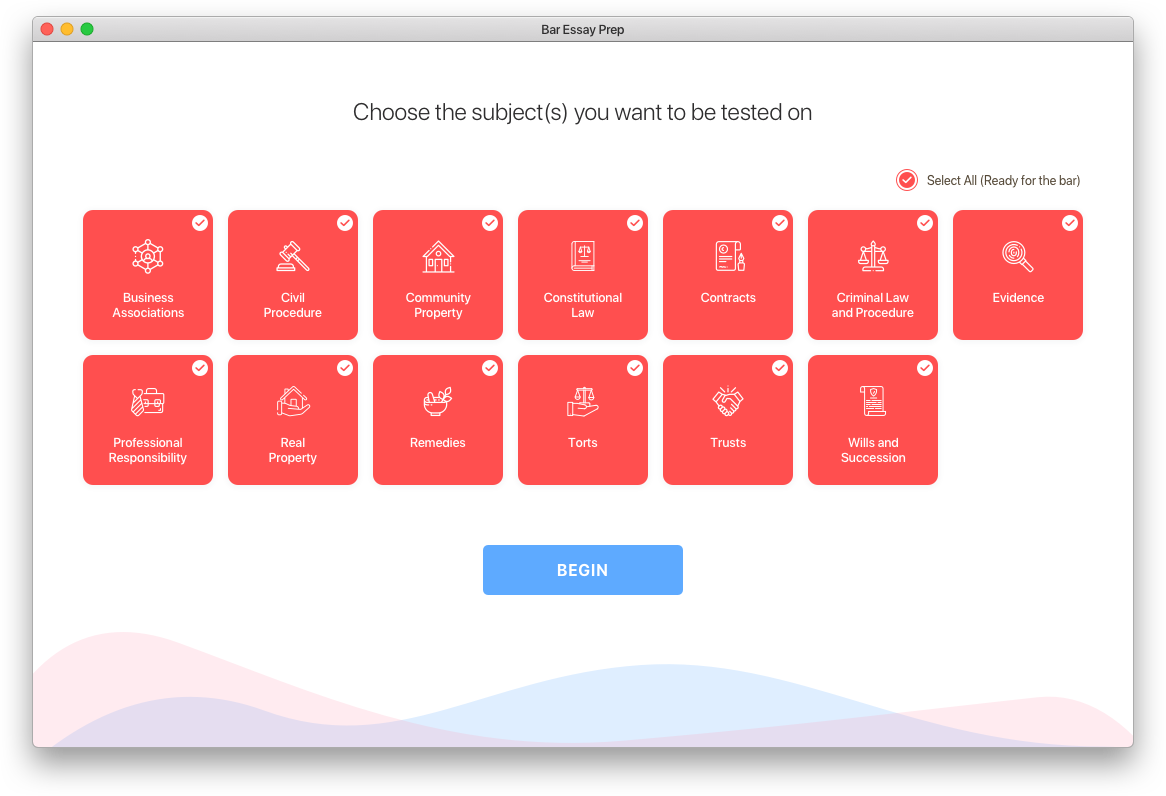Image resolution: width=1166 pixels, height=796 pixels.
Task: Toggle the Select All checkbox
Action: [907, 180]
